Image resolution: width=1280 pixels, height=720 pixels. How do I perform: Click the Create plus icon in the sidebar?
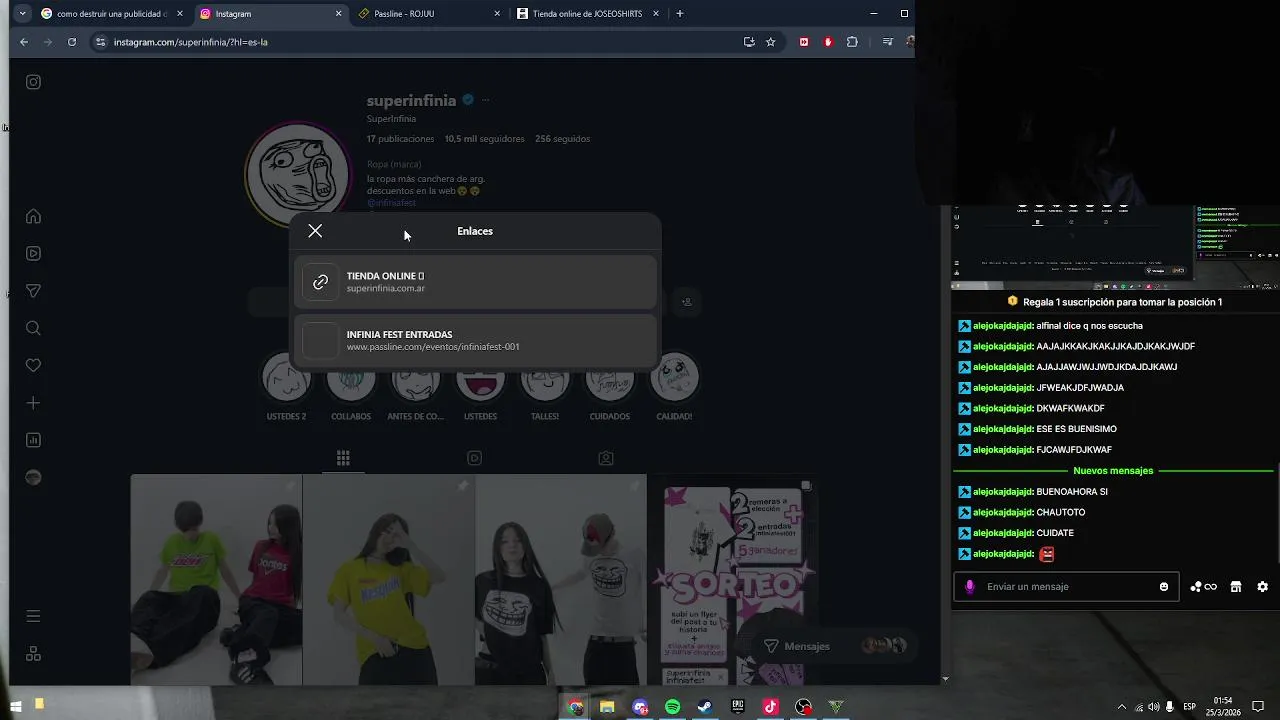click(33, 403)
